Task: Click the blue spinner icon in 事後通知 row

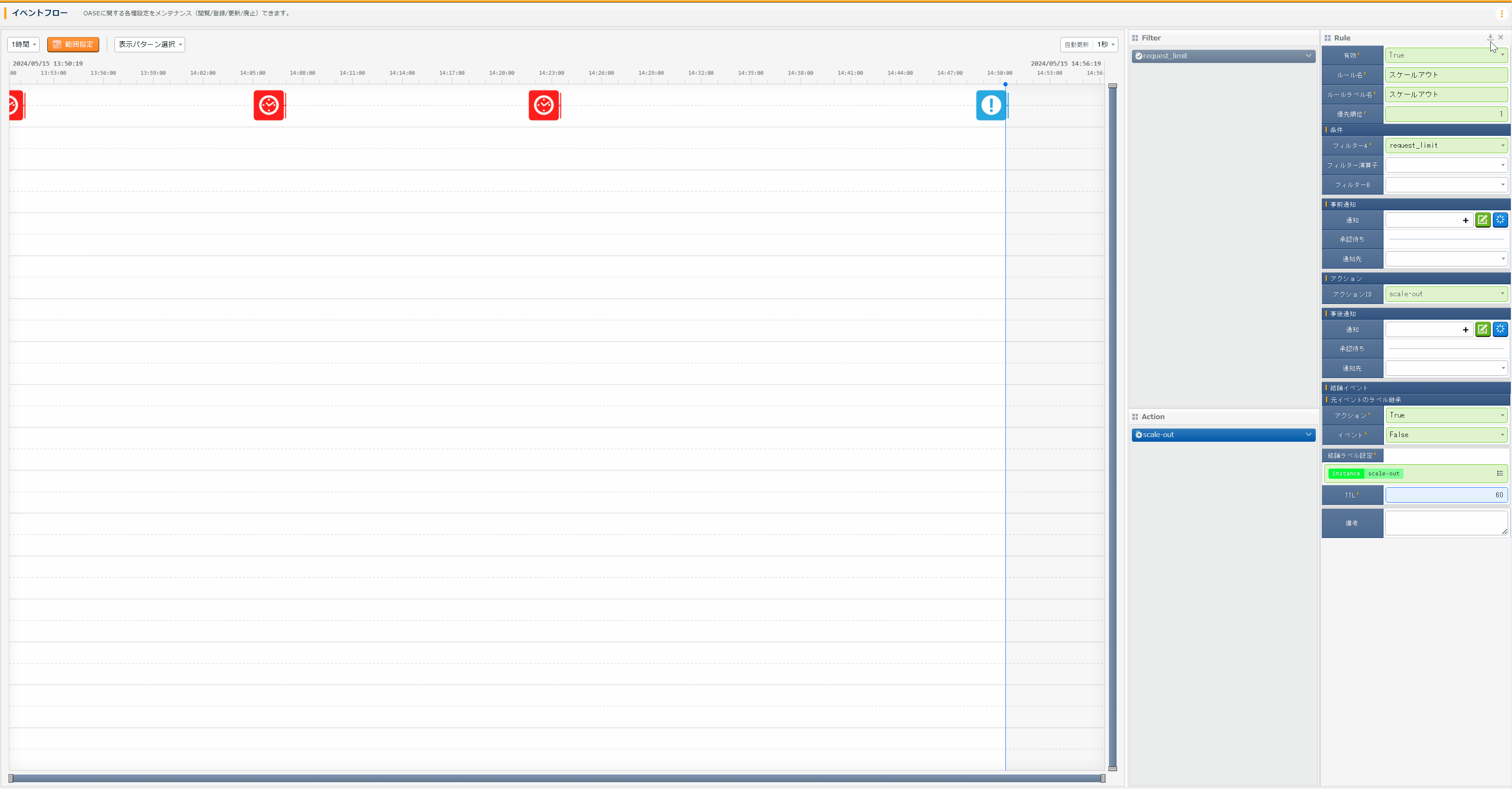Action: tap(1500, 330)
